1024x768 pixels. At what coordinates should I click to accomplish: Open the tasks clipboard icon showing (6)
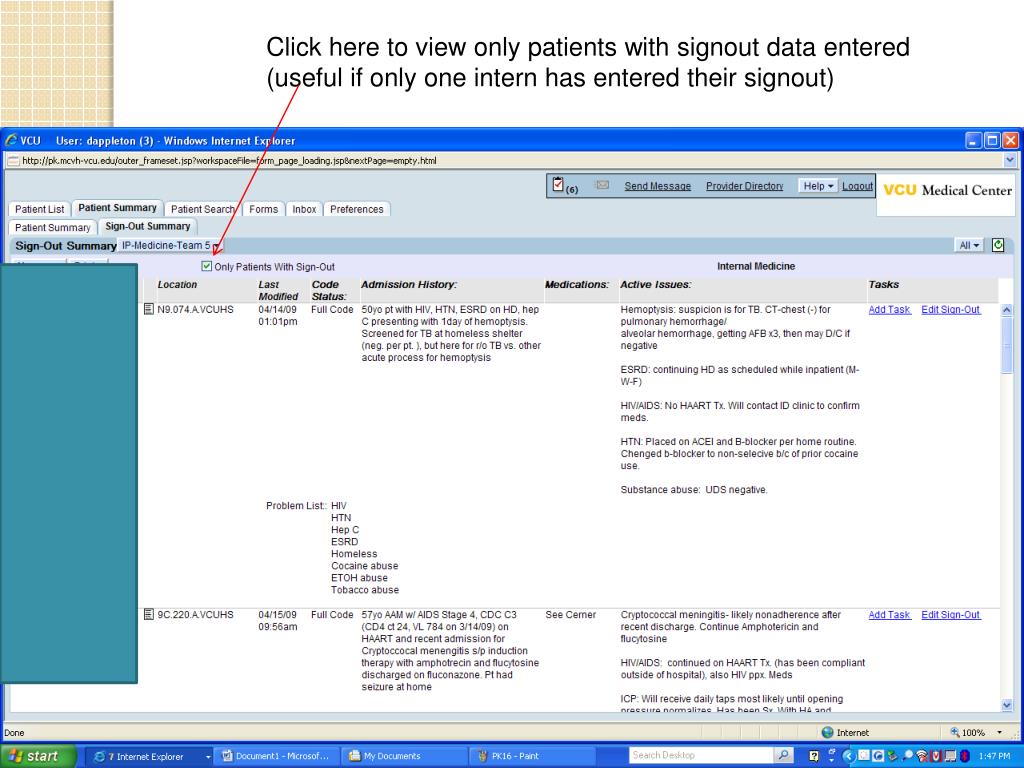[558, 185]
